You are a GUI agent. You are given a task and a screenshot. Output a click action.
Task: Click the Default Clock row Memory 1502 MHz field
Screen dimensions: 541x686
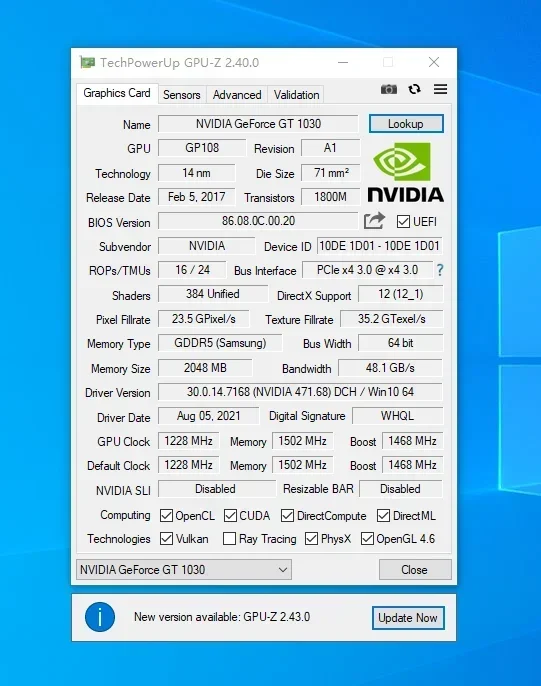tap(302, 465)
